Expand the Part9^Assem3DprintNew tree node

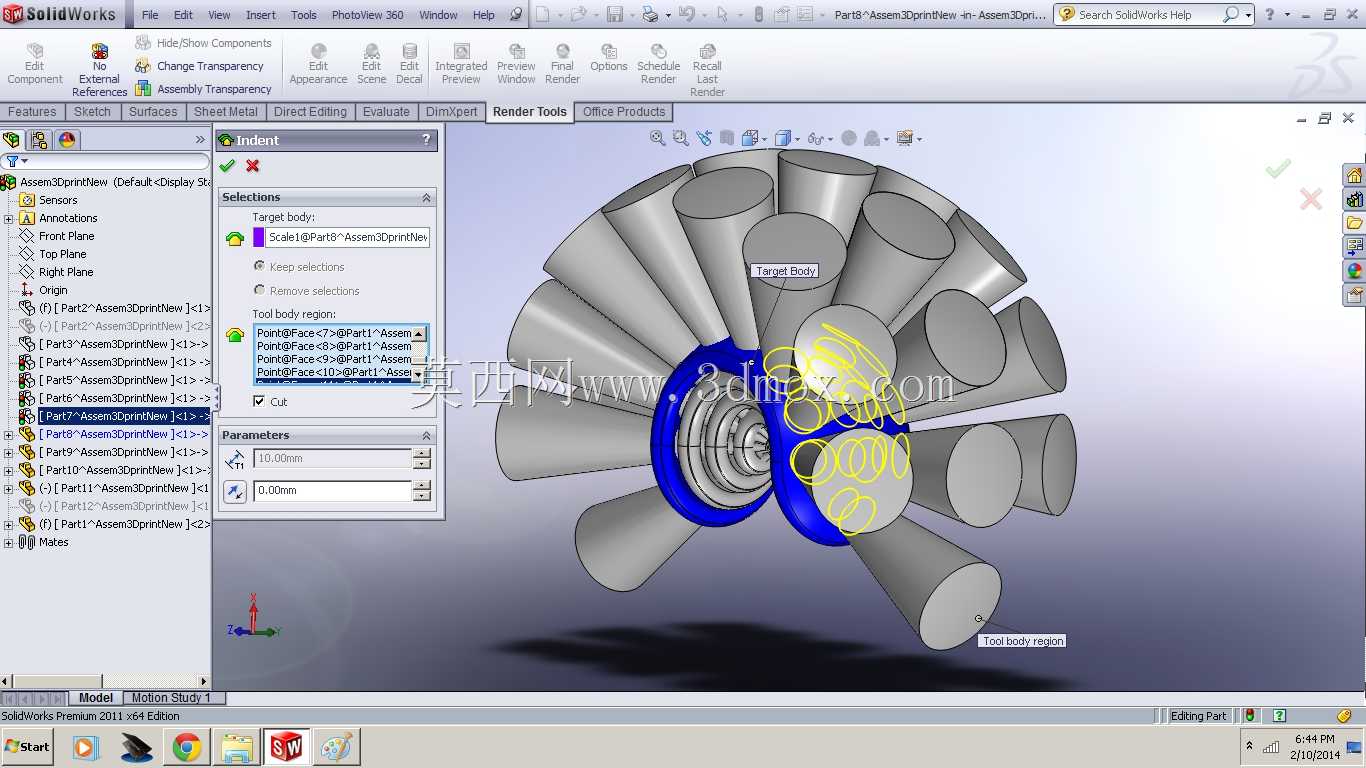(9, 452)
